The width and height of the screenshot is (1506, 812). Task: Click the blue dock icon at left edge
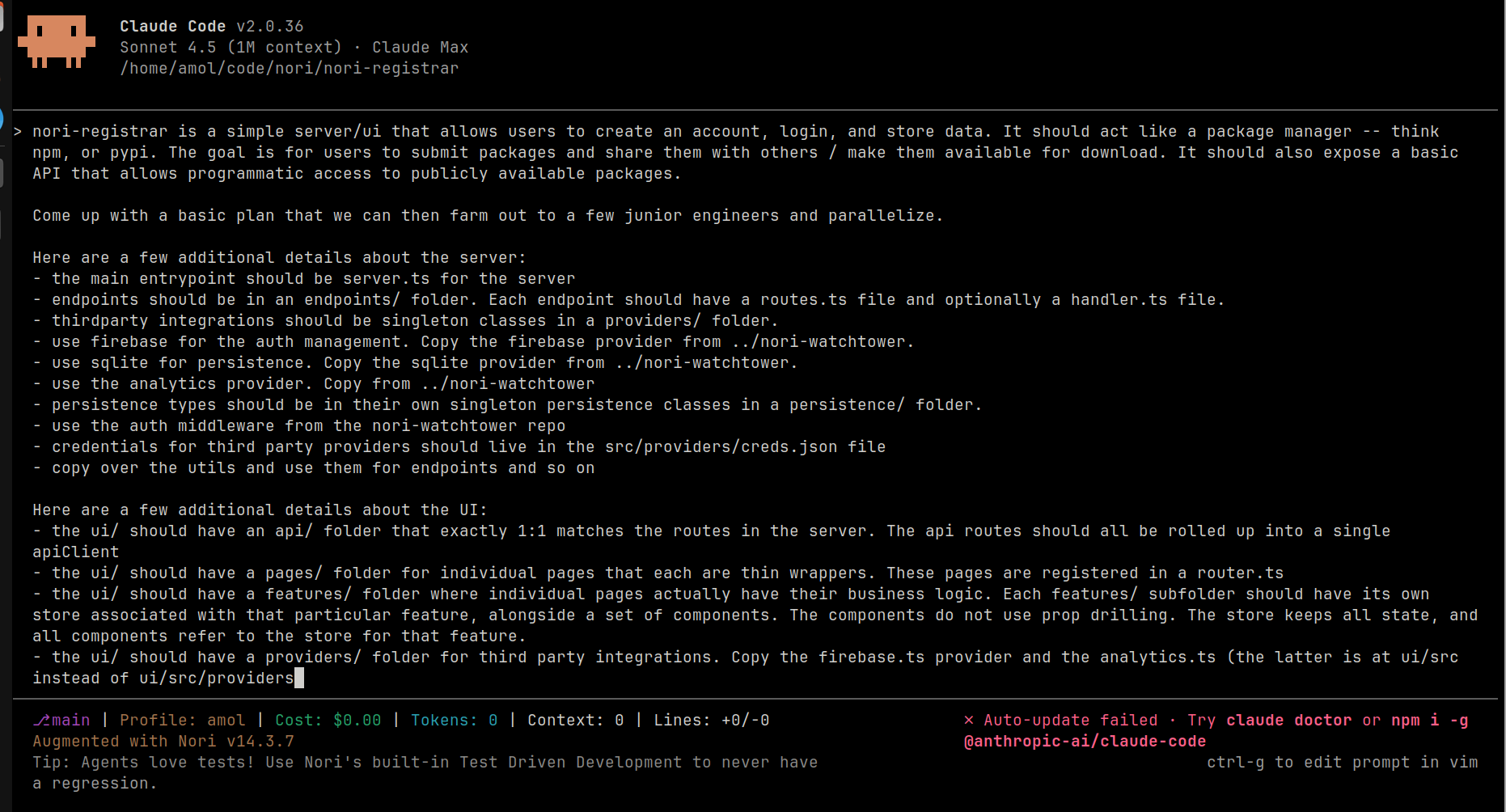tap(2, 119)
